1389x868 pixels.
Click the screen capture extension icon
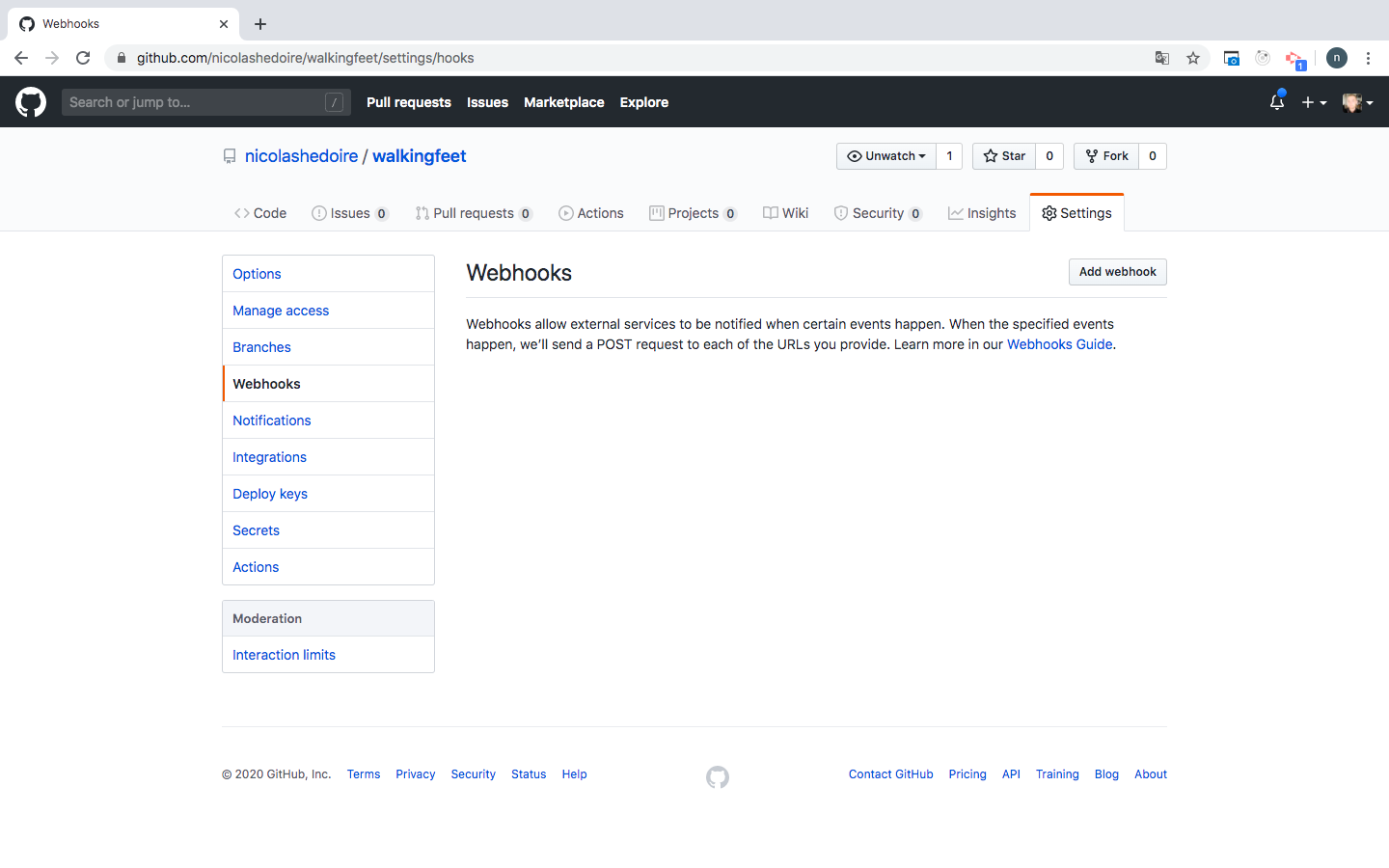coord(1231,58)
